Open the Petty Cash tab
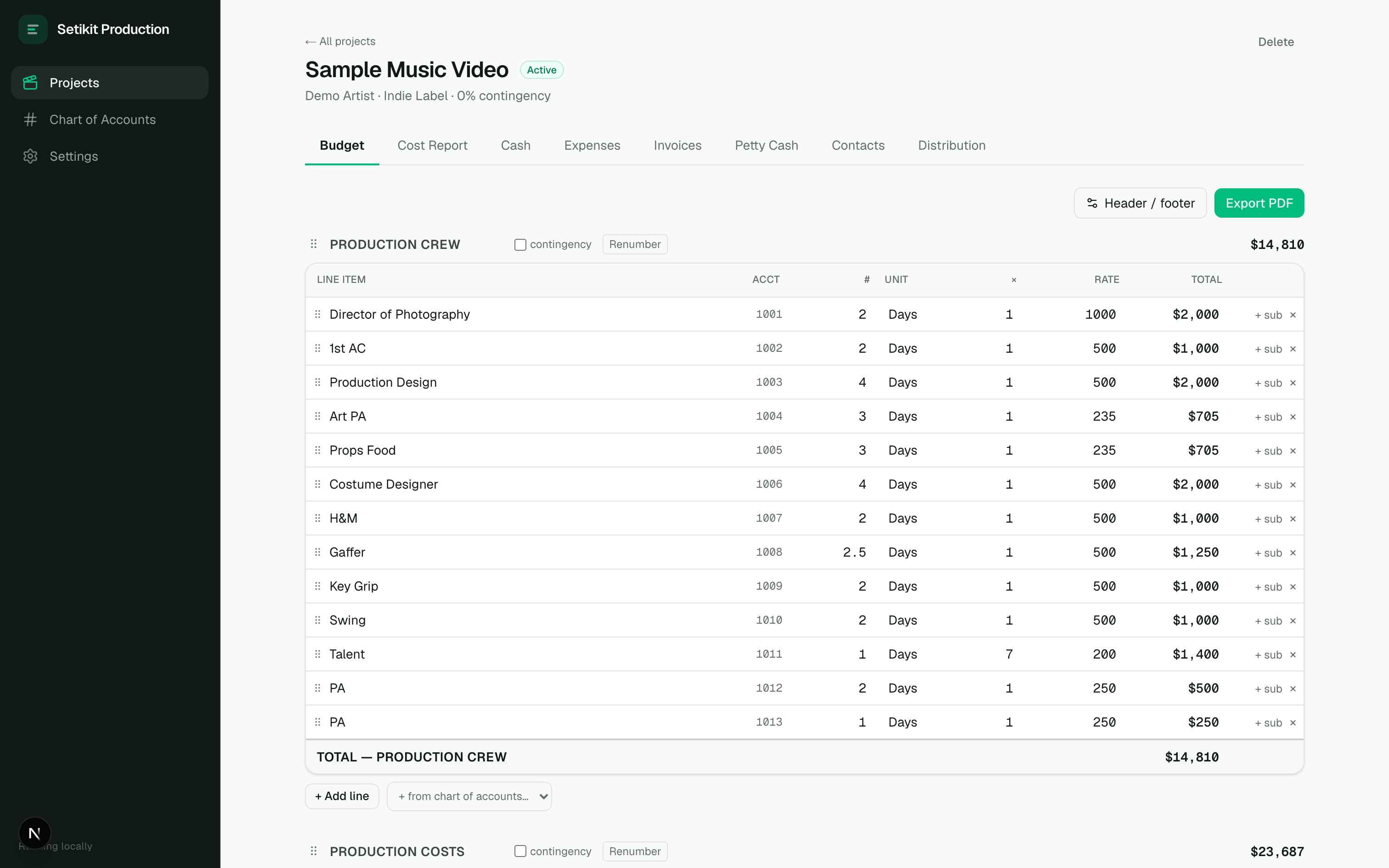The height and width of the screenshot is (868, 1389). pos(766,145)
